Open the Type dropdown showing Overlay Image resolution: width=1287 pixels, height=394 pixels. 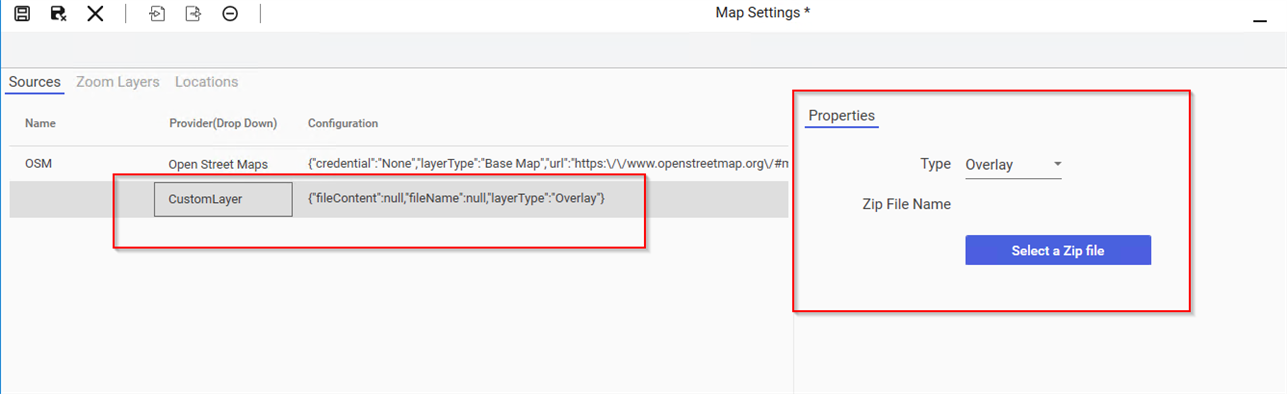1013,165
